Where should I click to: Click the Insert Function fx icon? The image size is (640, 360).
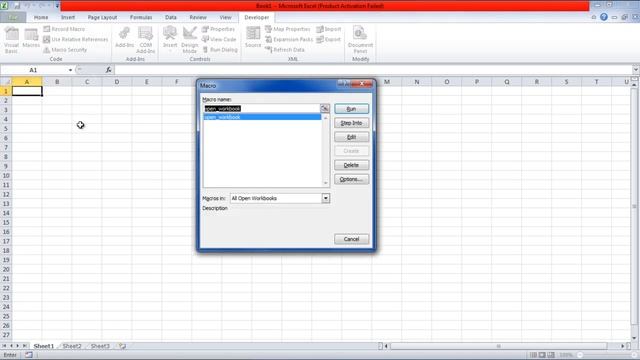(109, 70)
